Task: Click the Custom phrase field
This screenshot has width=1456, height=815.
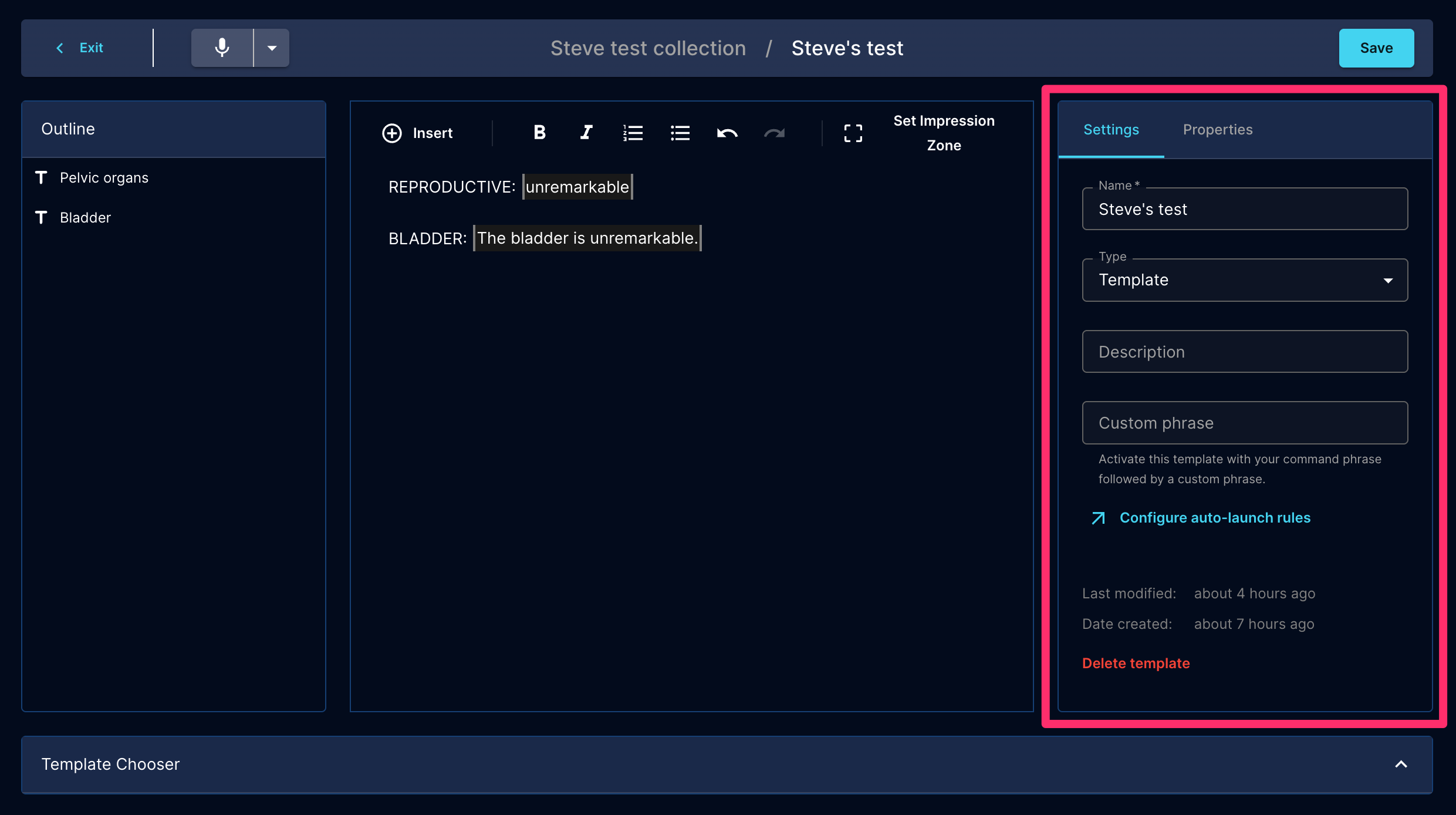Action: pos(1245,423)
